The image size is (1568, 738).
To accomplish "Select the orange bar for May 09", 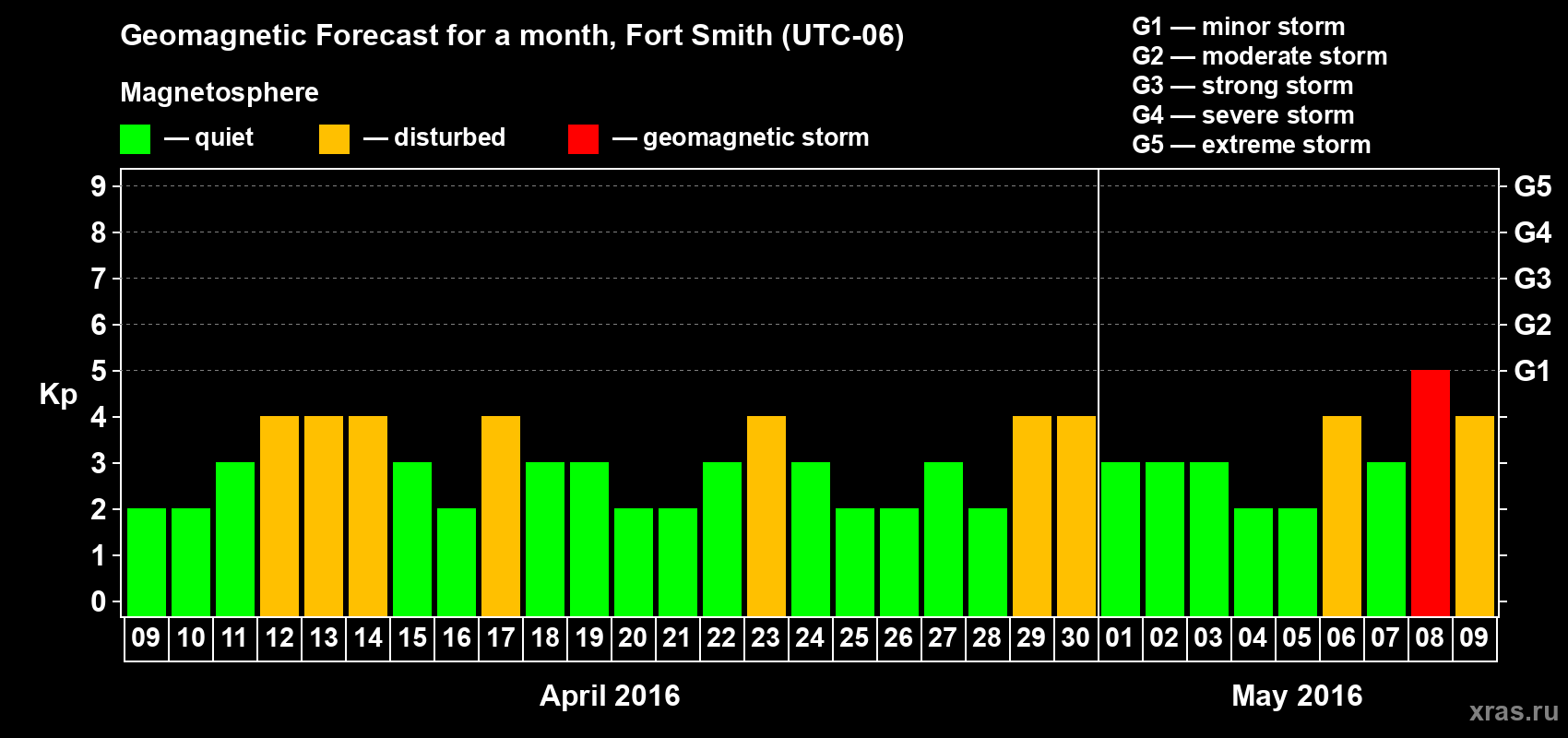I will click(1475, 517).
